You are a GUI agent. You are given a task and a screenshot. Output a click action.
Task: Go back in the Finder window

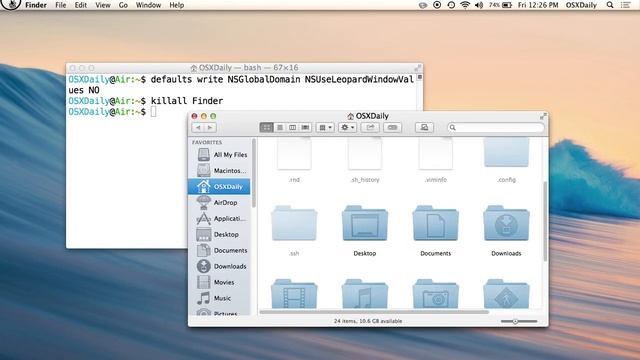[198, 128]
